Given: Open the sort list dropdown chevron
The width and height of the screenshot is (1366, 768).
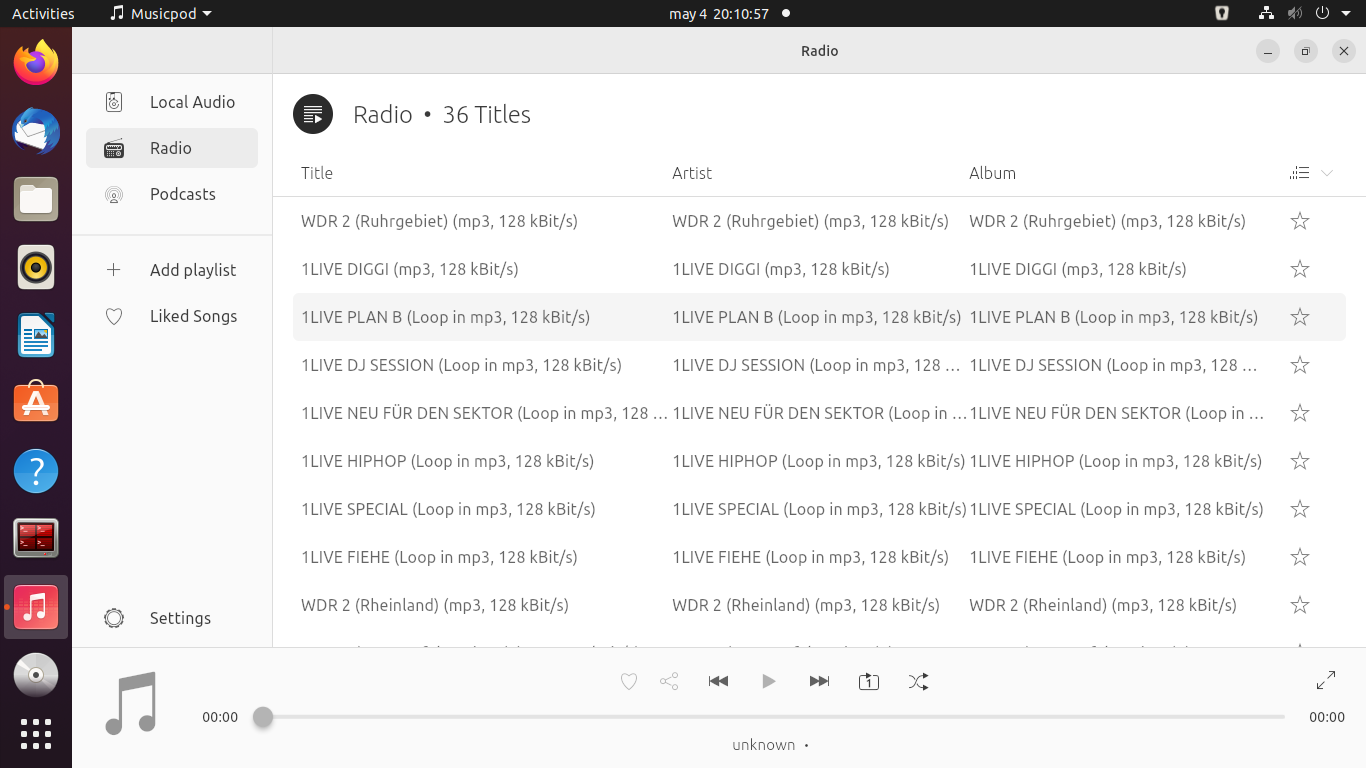Looking at the screenshot, I should (1327, 173).
